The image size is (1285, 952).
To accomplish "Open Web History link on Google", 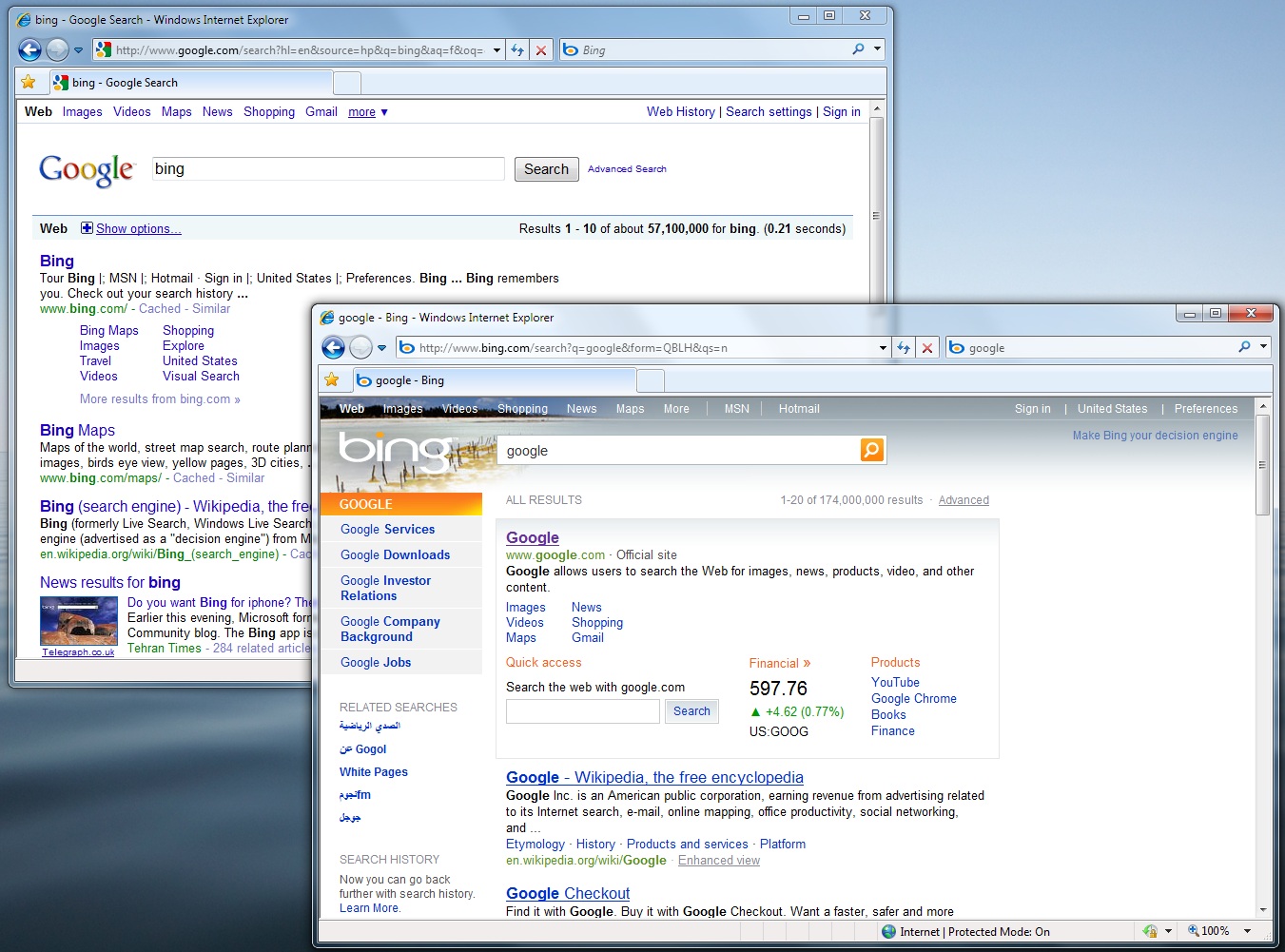I will point(681,112).
